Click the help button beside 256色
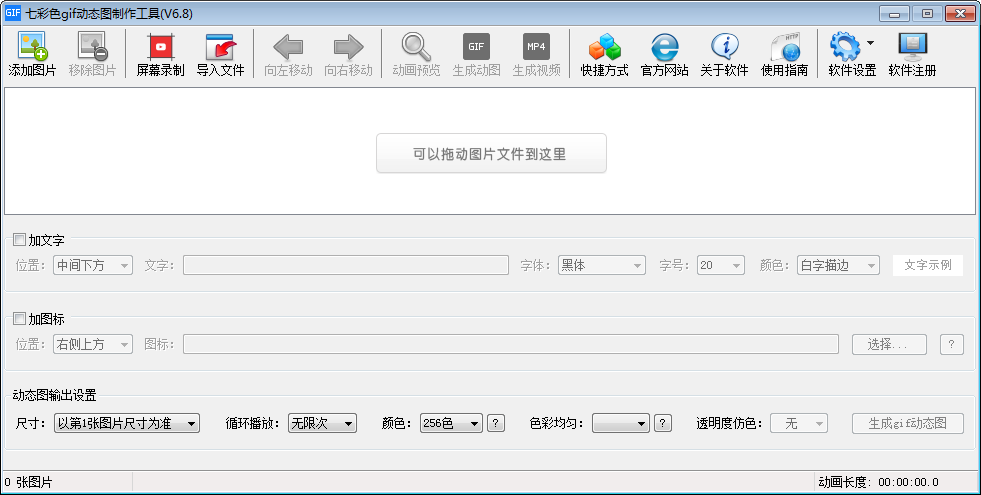Viewport: 981px width, 495px height. 495,424
